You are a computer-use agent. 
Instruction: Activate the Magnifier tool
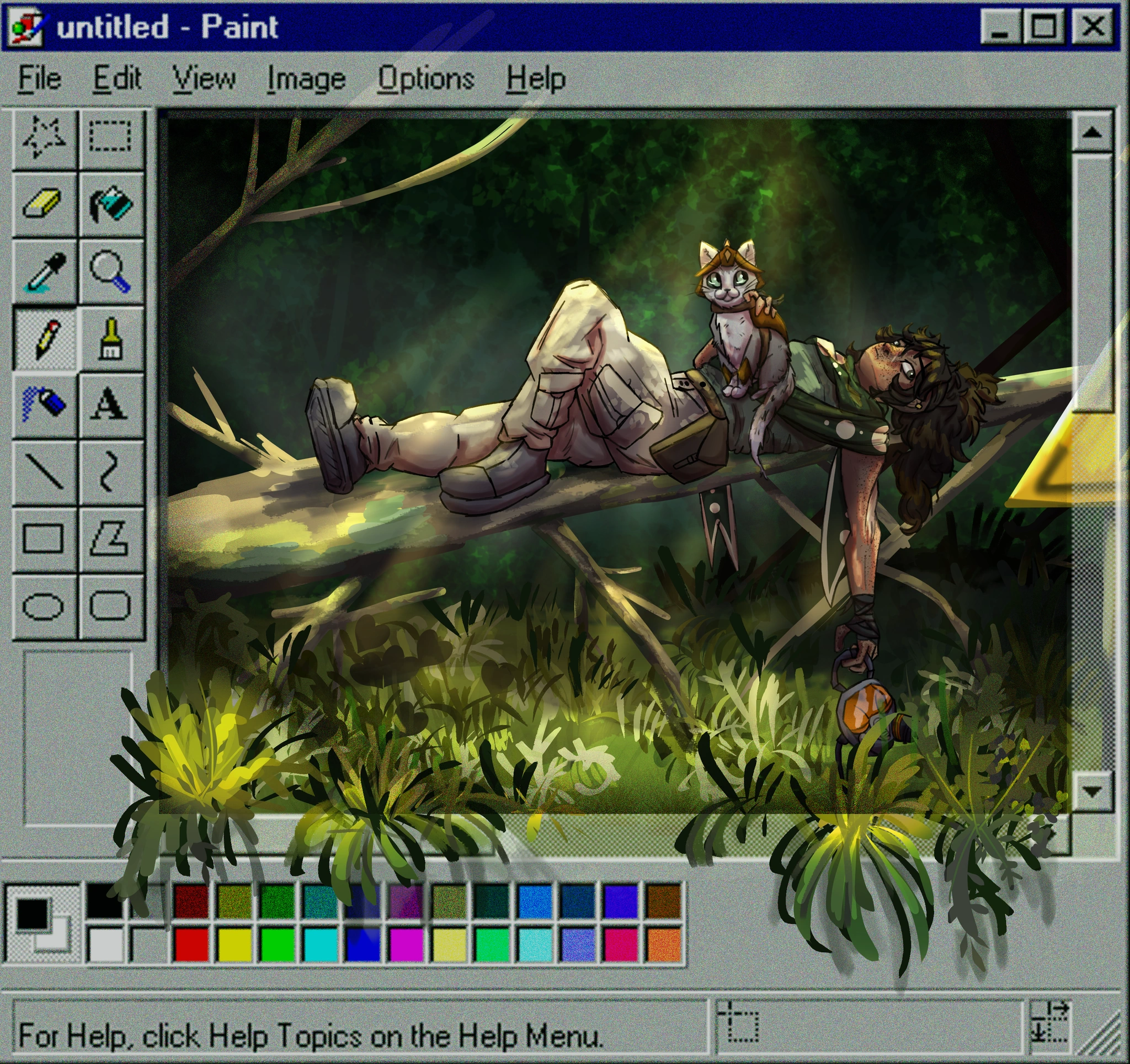tap(110, 271)
